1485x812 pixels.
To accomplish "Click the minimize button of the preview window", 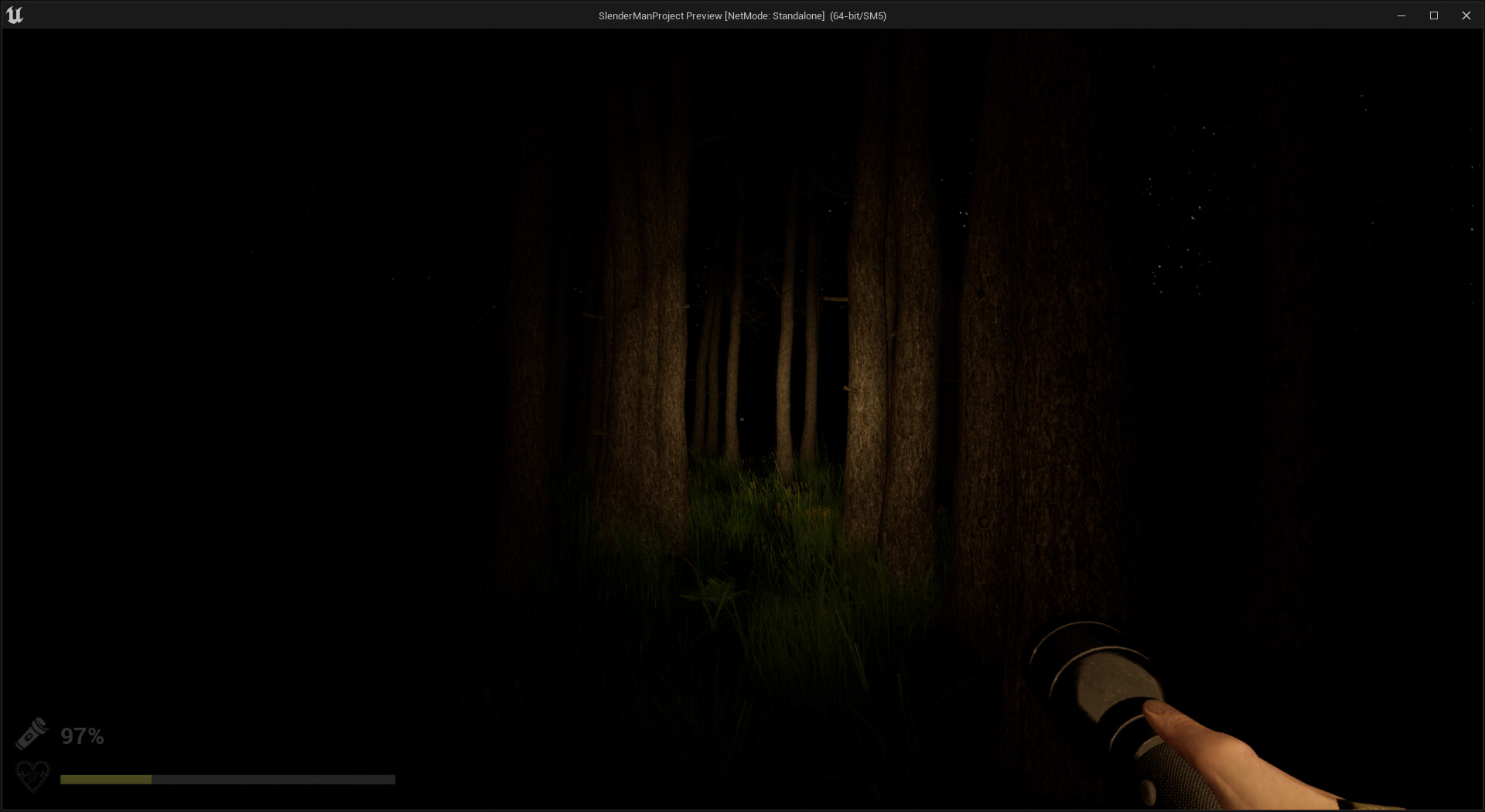I will (x=1401, y=15).
